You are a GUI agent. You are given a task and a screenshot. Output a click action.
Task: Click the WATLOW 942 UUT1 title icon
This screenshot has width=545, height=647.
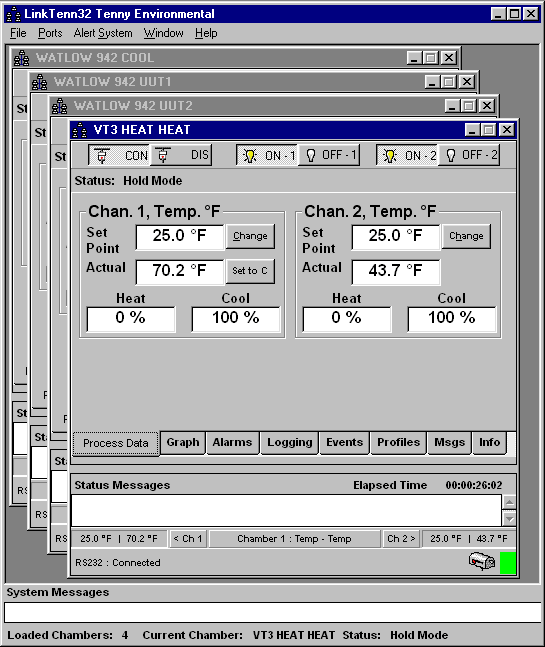[40, 82]
